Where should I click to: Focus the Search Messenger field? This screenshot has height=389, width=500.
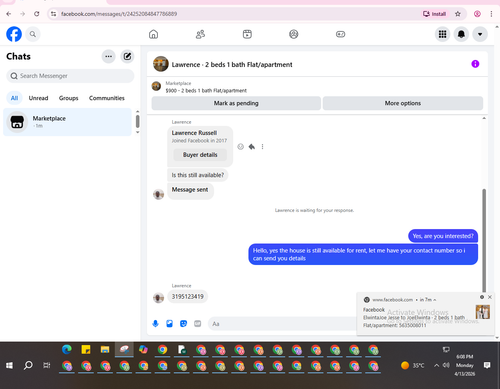tap(70, 76)
